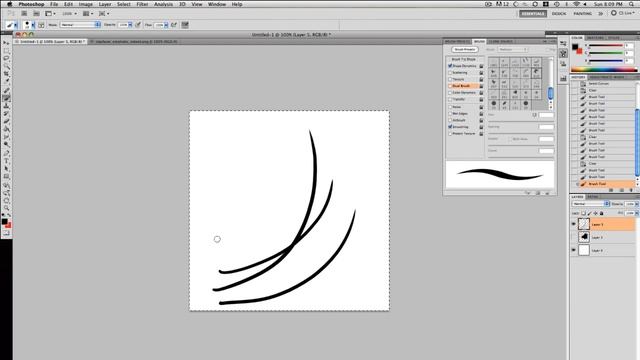The height and width of the screenshot is (360, 640).
Task: Enable the Color Dynamics checkbox
Action: (x=450, y=93)
